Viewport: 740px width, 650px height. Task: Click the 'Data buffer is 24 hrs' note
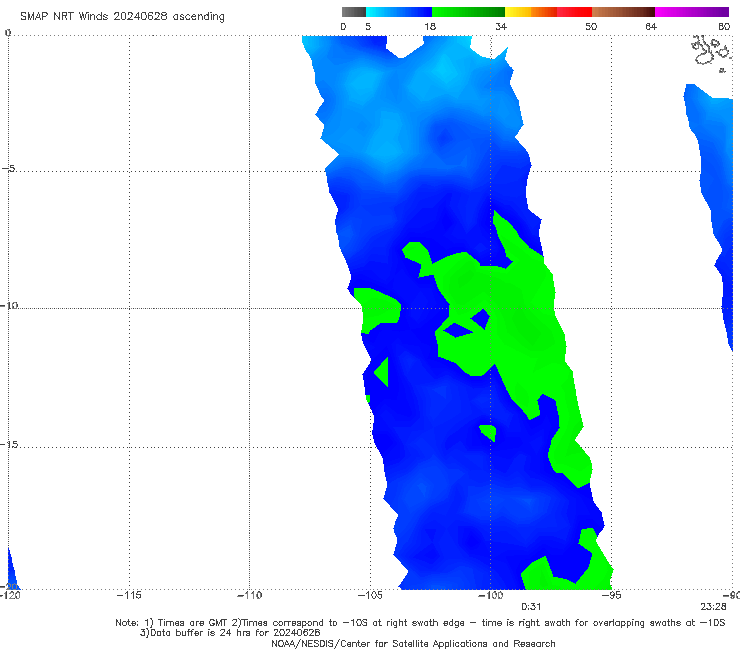coord(230,633)
